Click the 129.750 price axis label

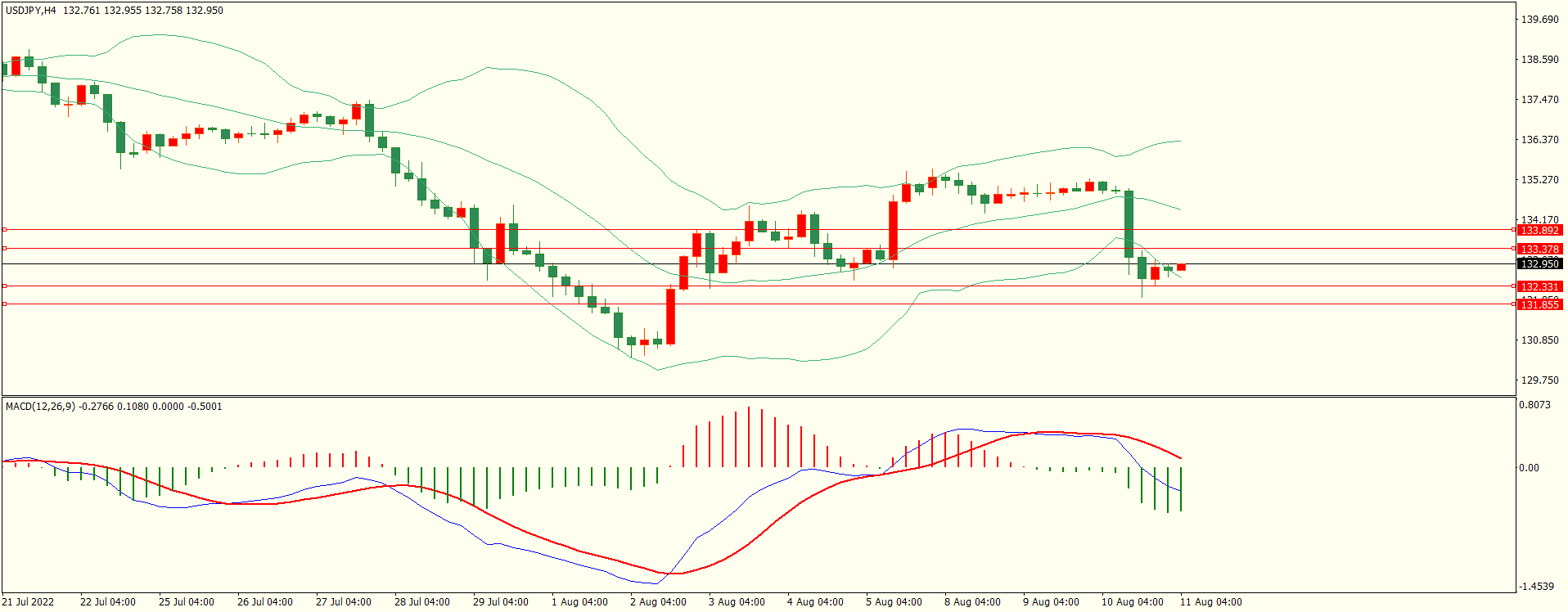[1539, 380]
